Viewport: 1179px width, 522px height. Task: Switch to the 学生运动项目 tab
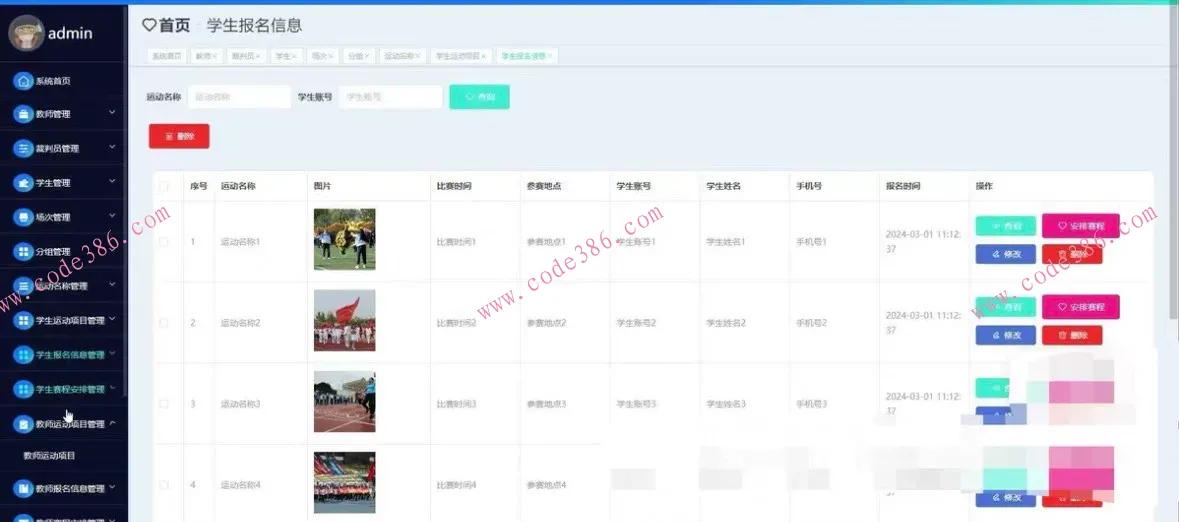click(x=459, y=56)
